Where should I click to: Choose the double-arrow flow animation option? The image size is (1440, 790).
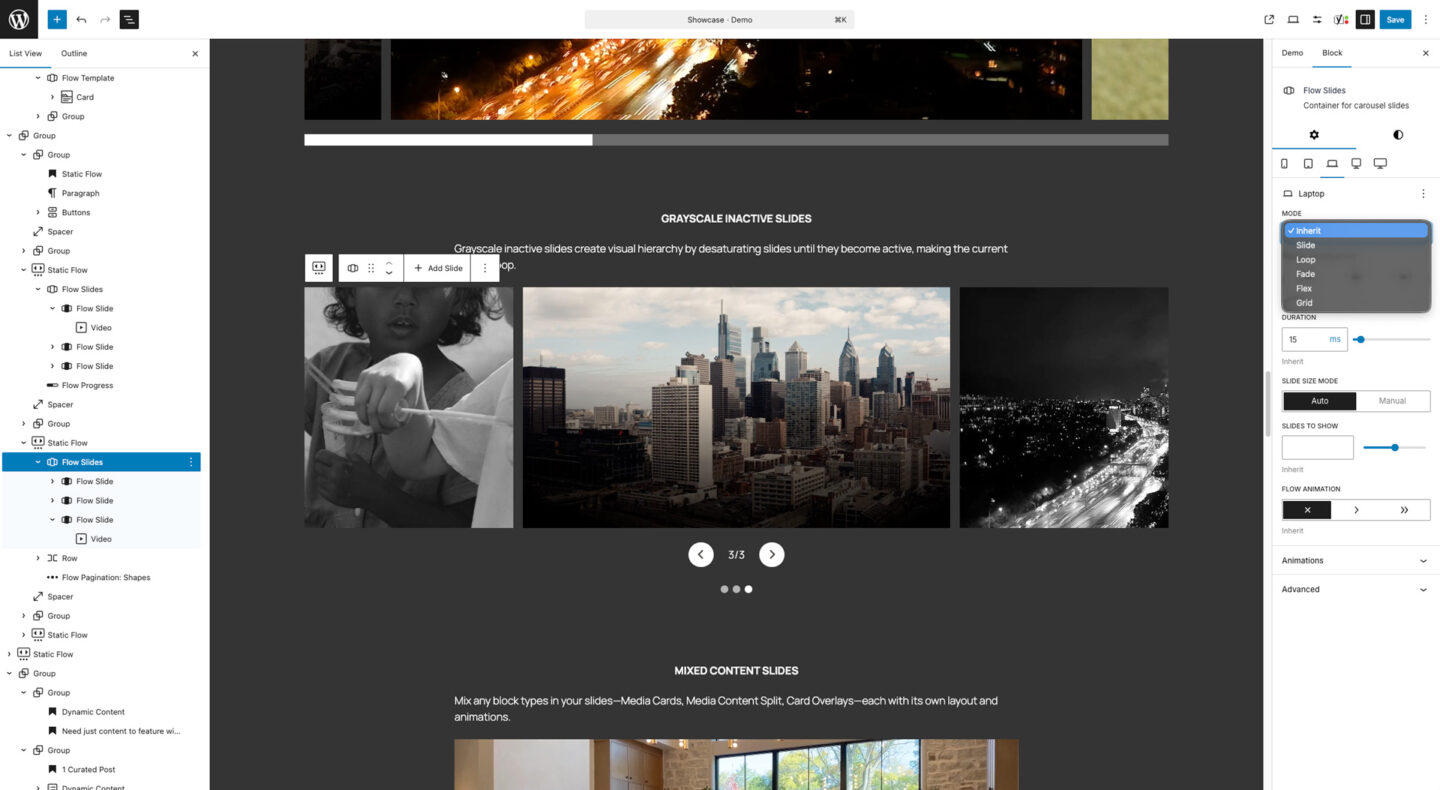1404,510
